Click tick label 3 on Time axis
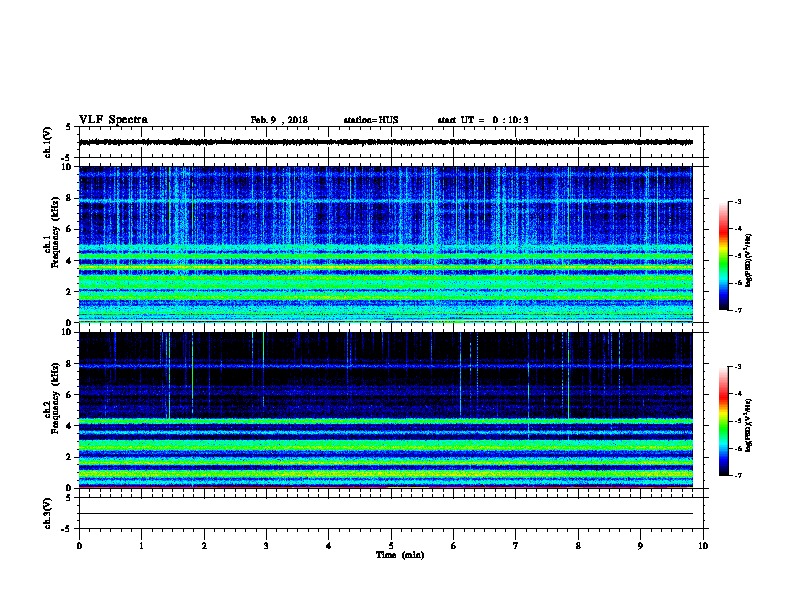Screen dimensions: 792x612 [266, 545]
